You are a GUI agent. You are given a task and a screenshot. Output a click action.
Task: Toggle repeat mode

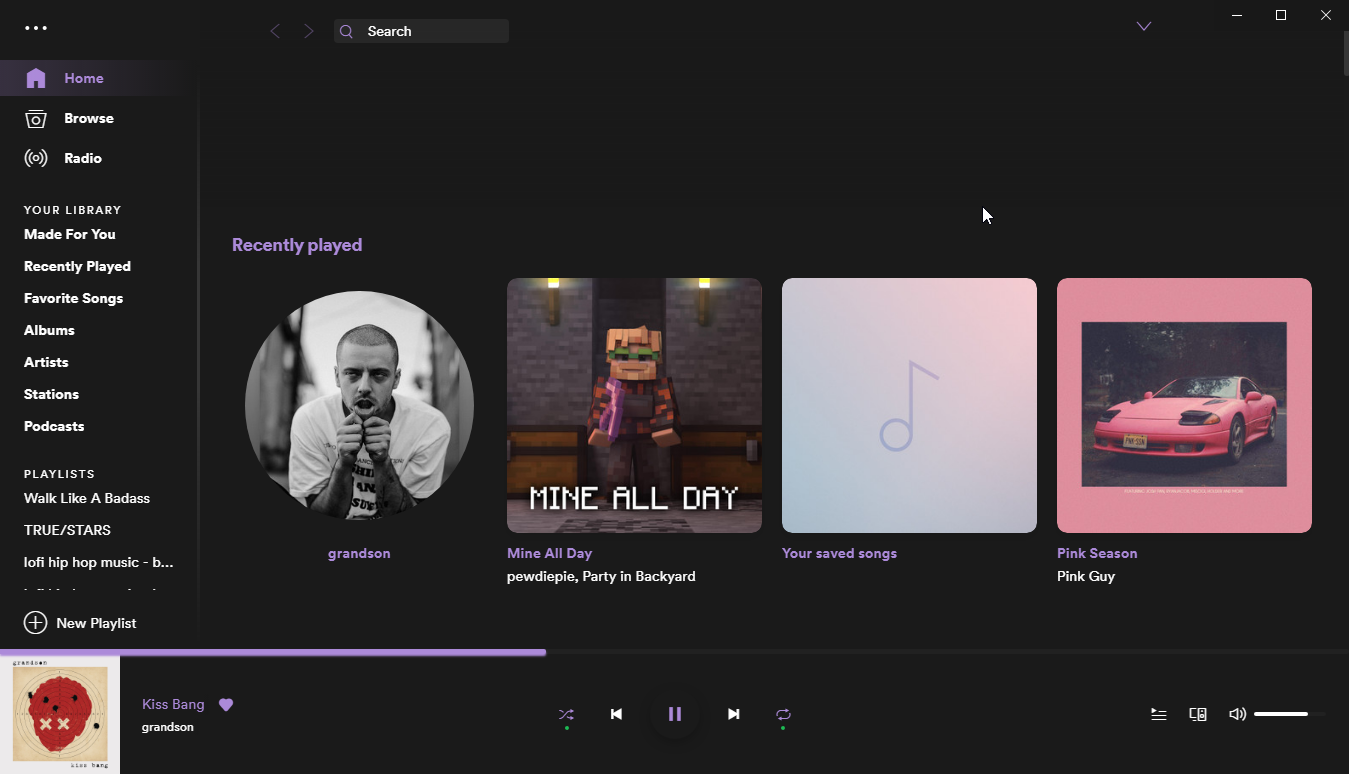783,714
